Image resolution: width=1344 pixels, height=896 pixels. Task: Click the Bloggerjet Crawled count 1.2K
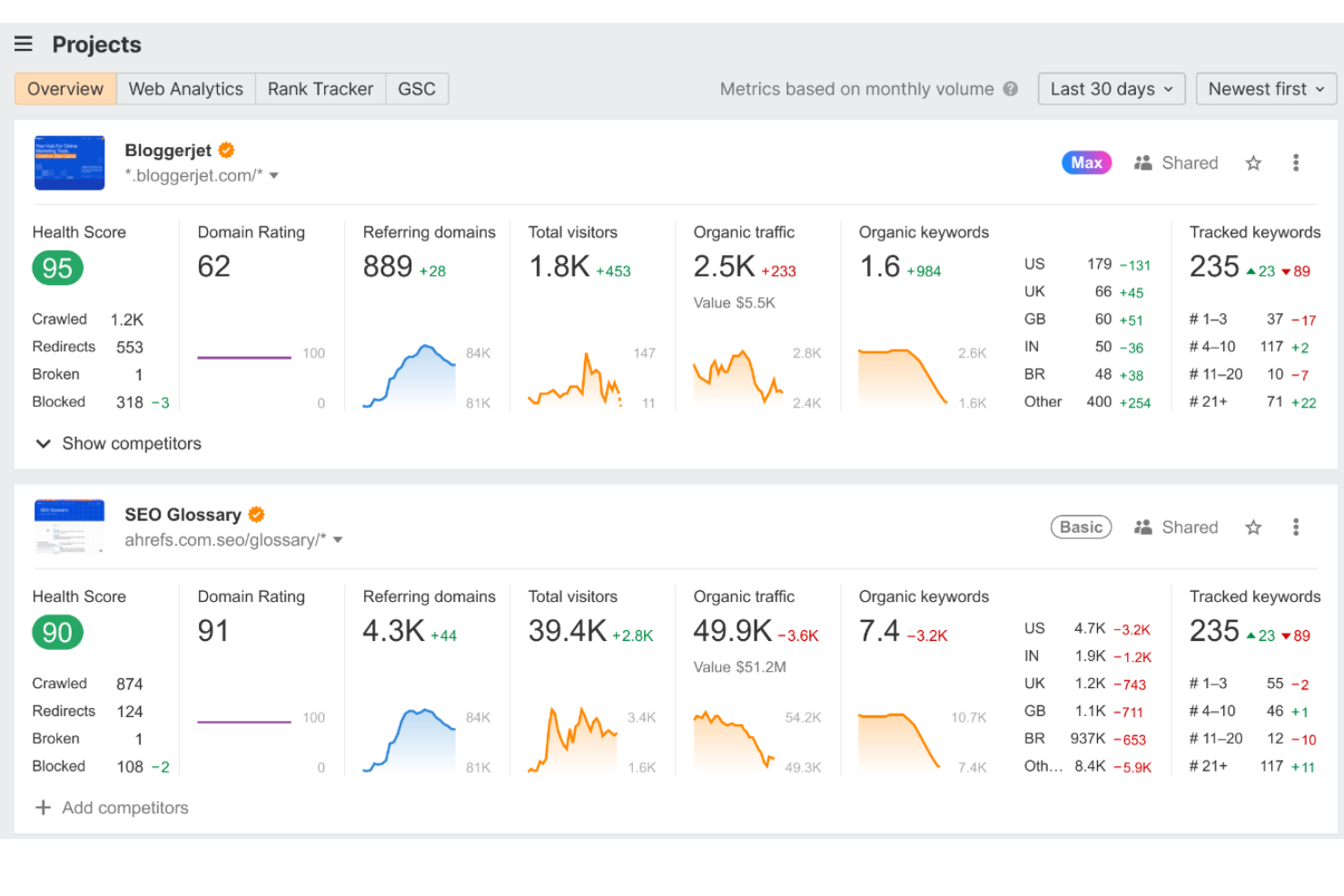[x=127, y=320]
